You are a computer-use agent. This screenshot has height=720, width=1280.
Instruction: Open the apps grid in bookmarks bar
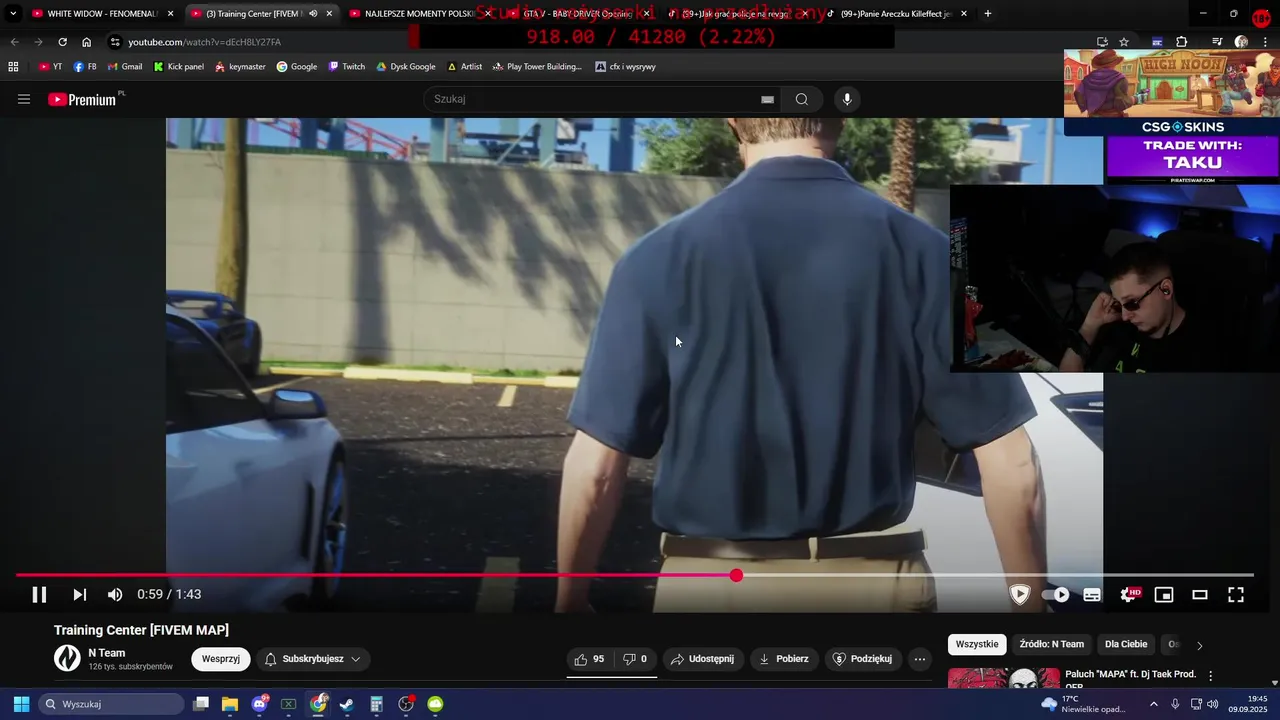pos(13,67)
